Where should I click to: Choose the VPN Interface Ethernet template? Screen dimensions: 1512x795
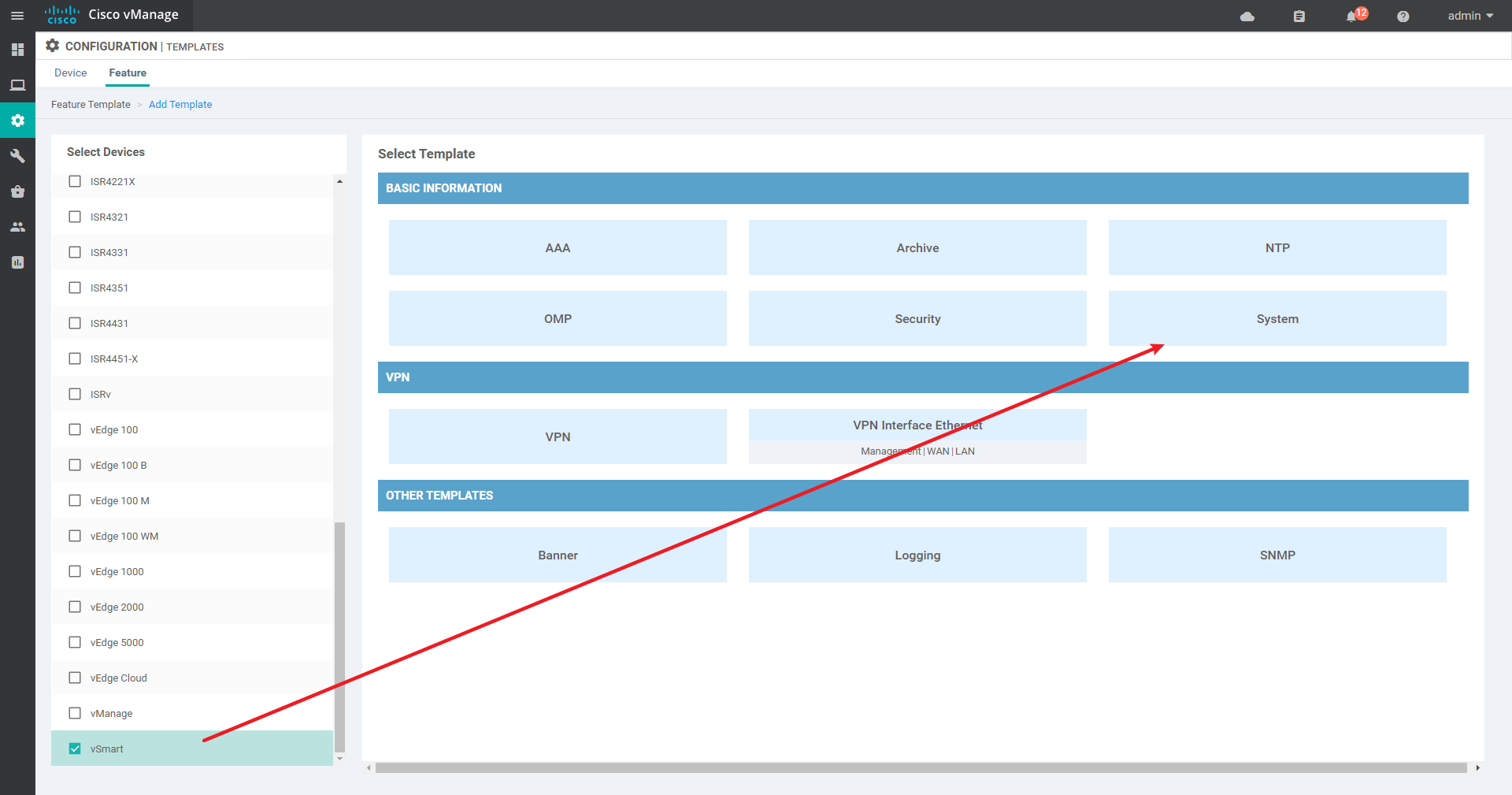point(917,436)
